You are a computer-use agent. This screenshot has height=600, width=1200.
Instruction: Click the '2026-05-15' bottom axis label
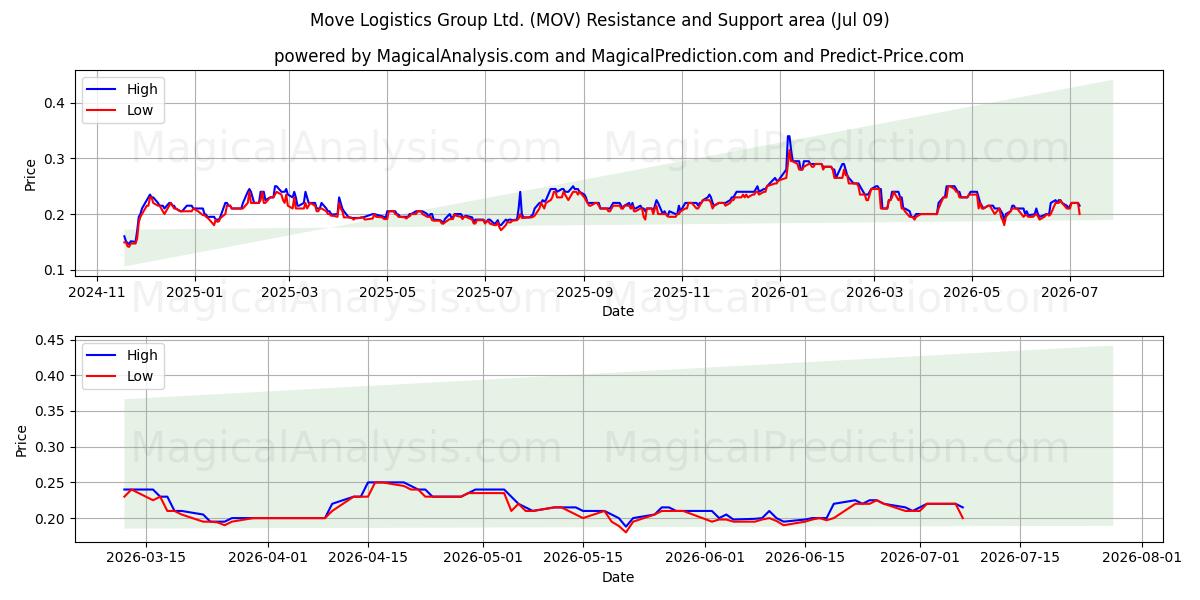point(582,559)
